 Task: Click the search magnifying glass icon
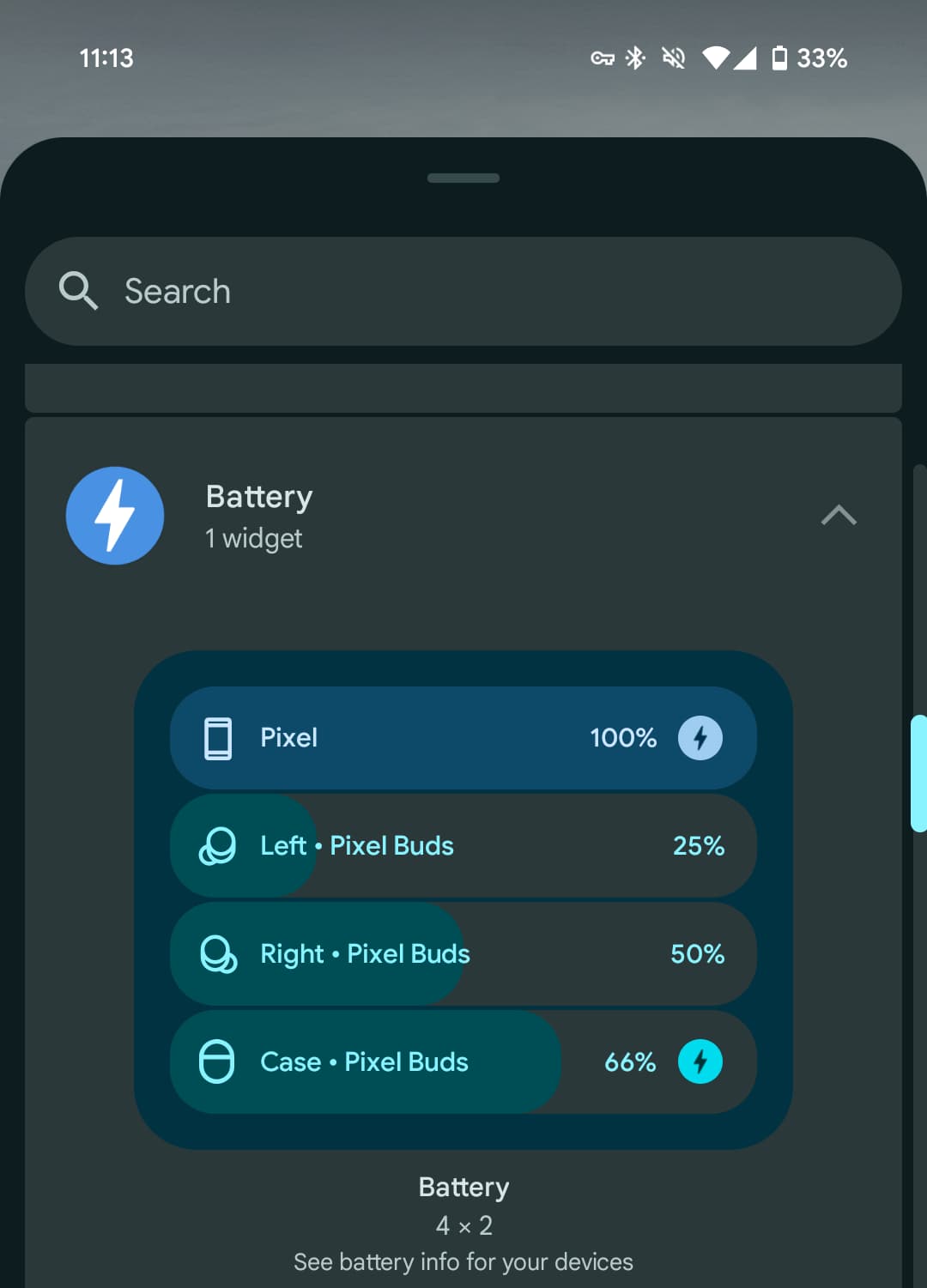[78, 291]
